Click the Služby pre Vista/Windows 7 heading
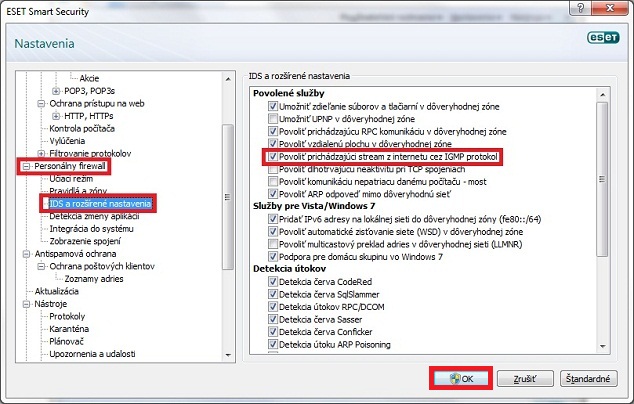Screen dimensions: 634x404 (314, 206)
